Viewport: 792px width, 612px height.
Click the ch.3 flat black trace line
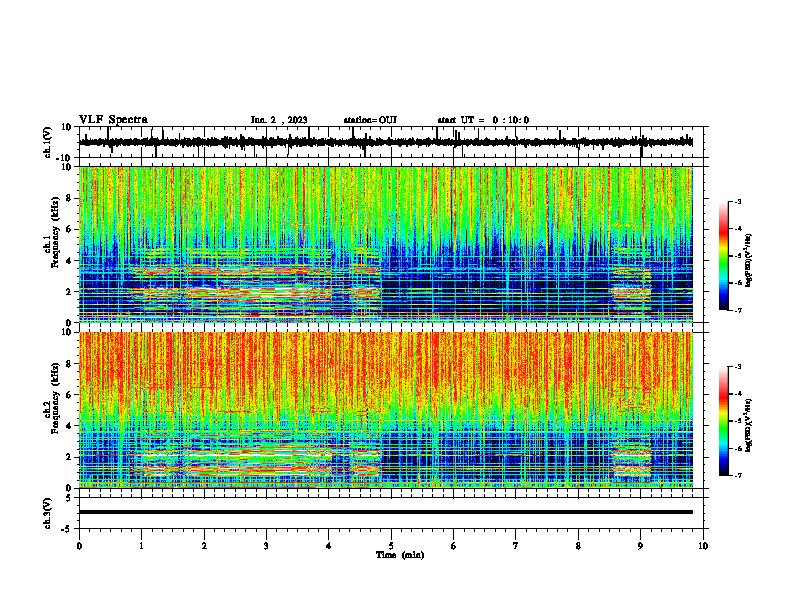coord(386,512)
